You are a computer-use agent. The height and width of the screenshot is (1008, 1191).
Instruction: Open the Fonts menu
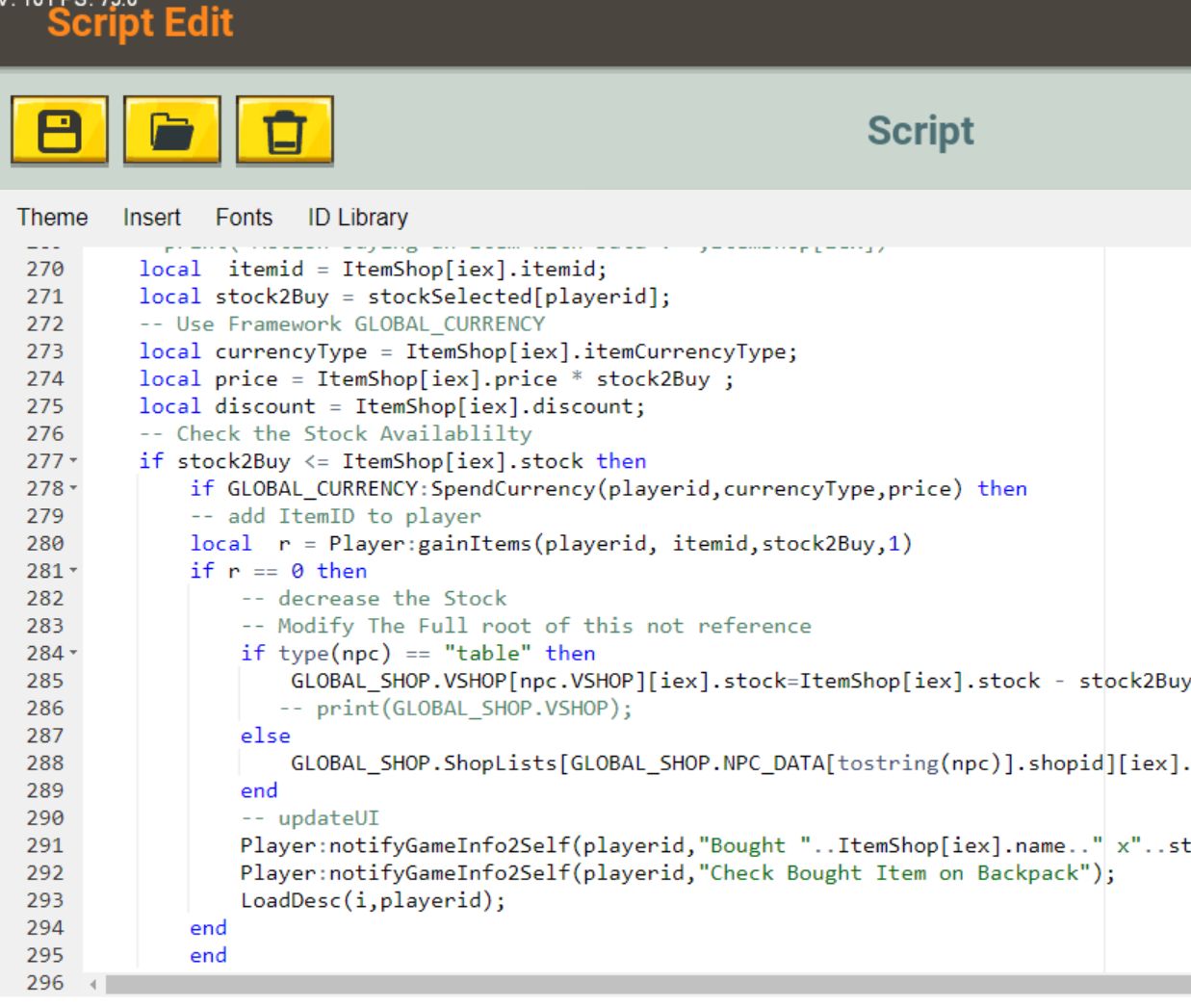pyautogui.click(x=244, y=218)
